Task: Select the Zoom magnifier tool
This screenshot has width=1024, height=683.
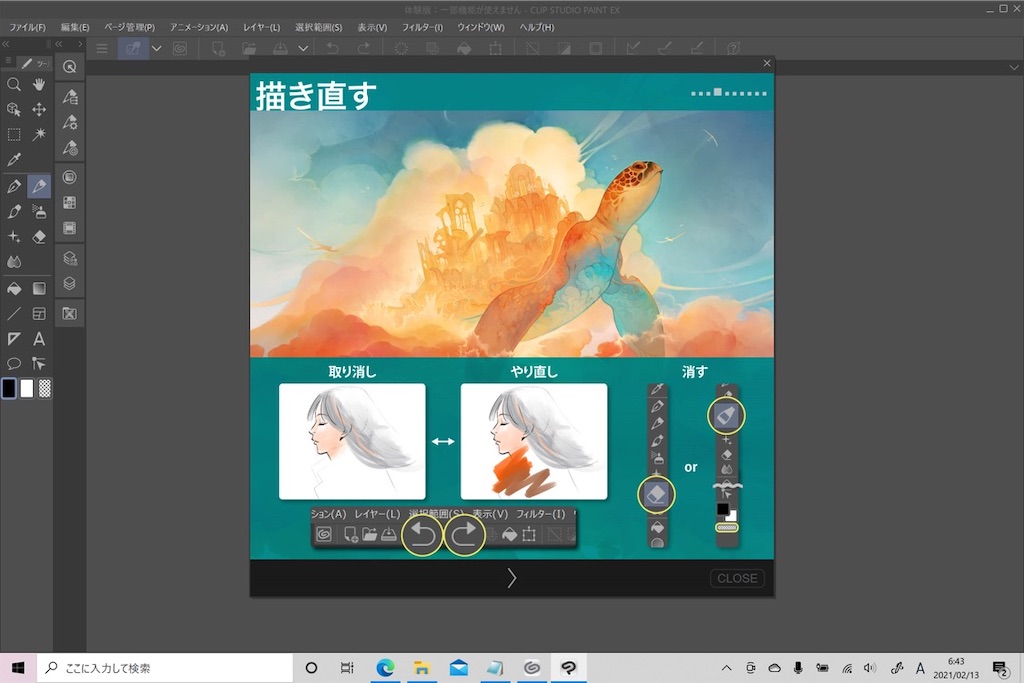Action: pos(14,84)
